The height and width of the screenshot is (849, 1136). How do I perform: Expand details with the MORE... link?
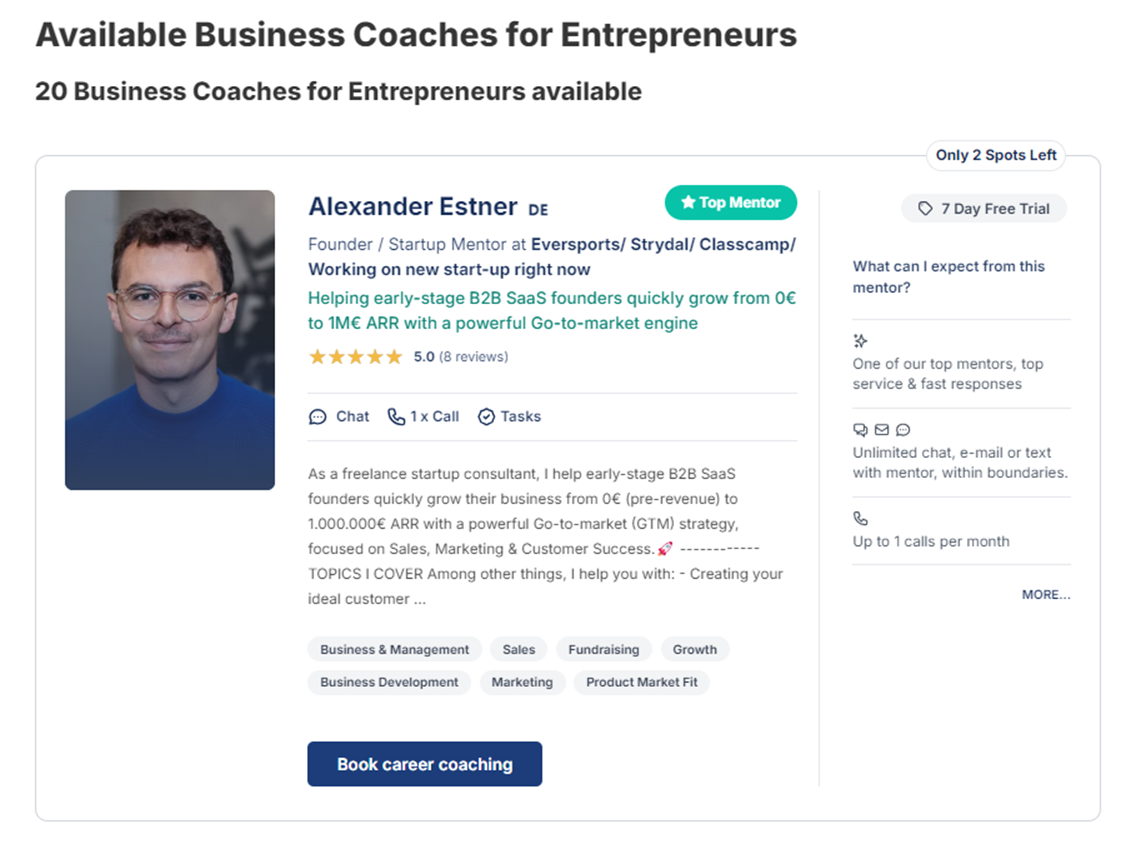1045,595
